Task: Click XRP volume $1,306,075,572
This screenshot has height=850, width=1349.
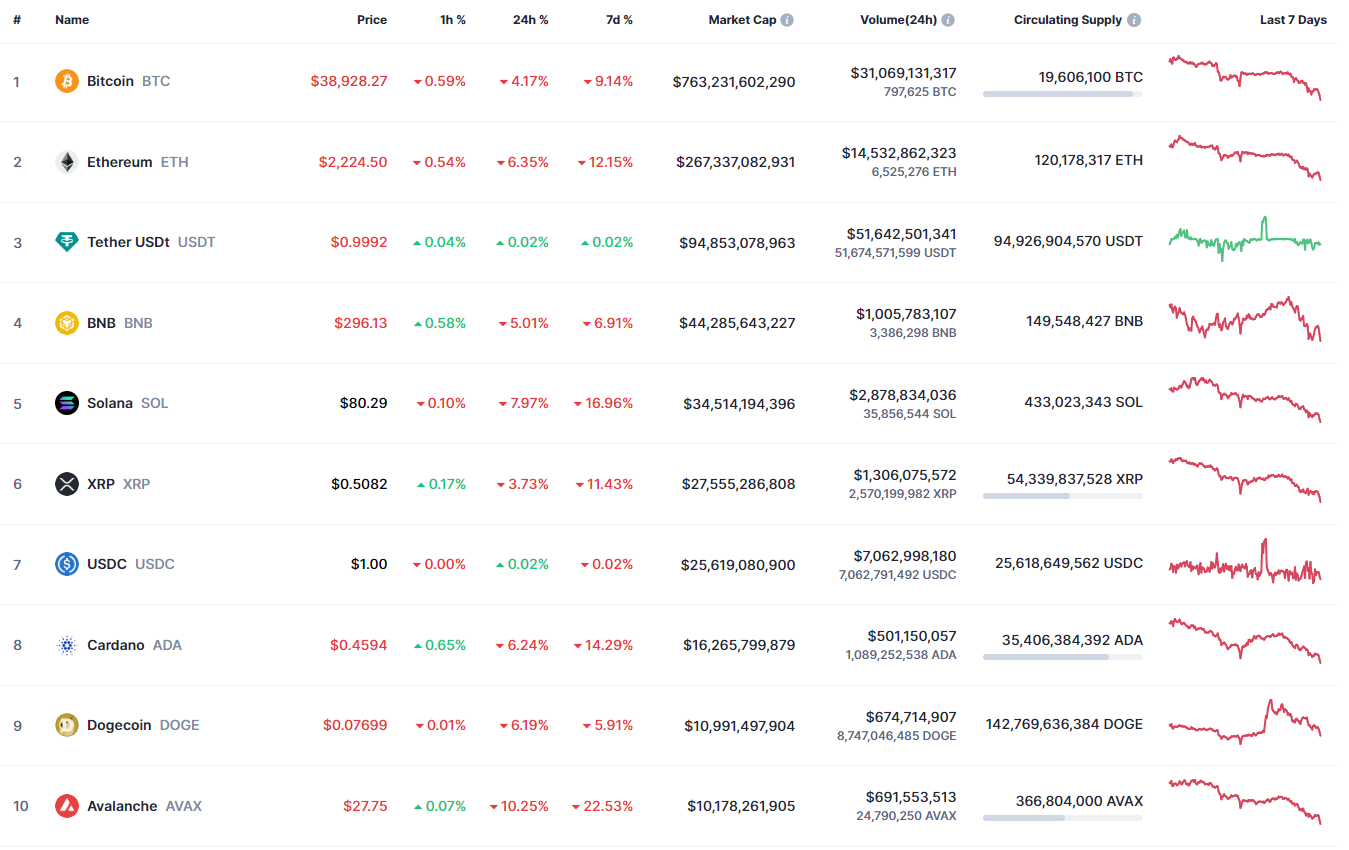Action: coord(905,475)
